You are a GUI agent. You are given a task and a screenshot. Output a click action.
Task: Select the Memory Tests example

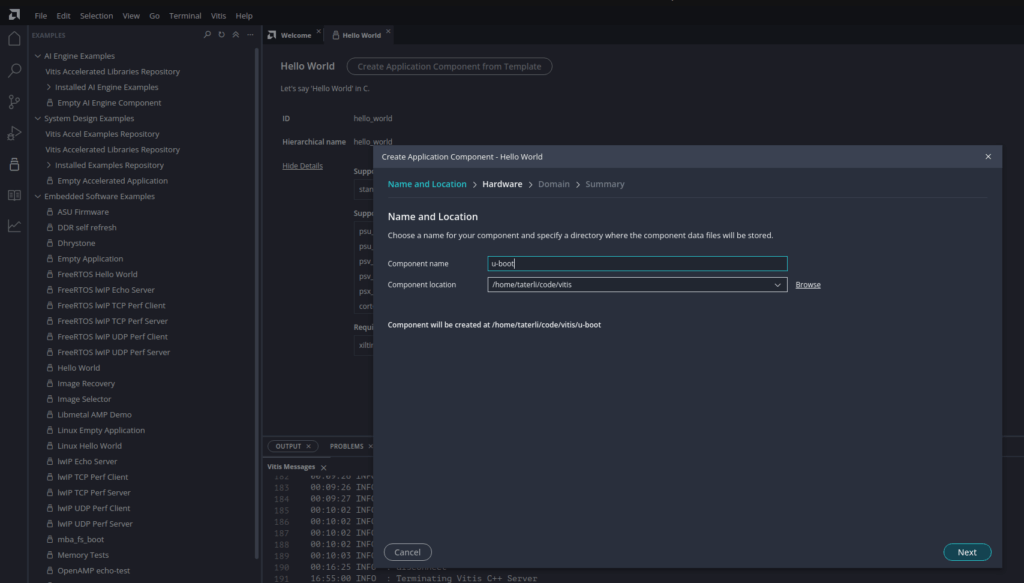point(83,556)
